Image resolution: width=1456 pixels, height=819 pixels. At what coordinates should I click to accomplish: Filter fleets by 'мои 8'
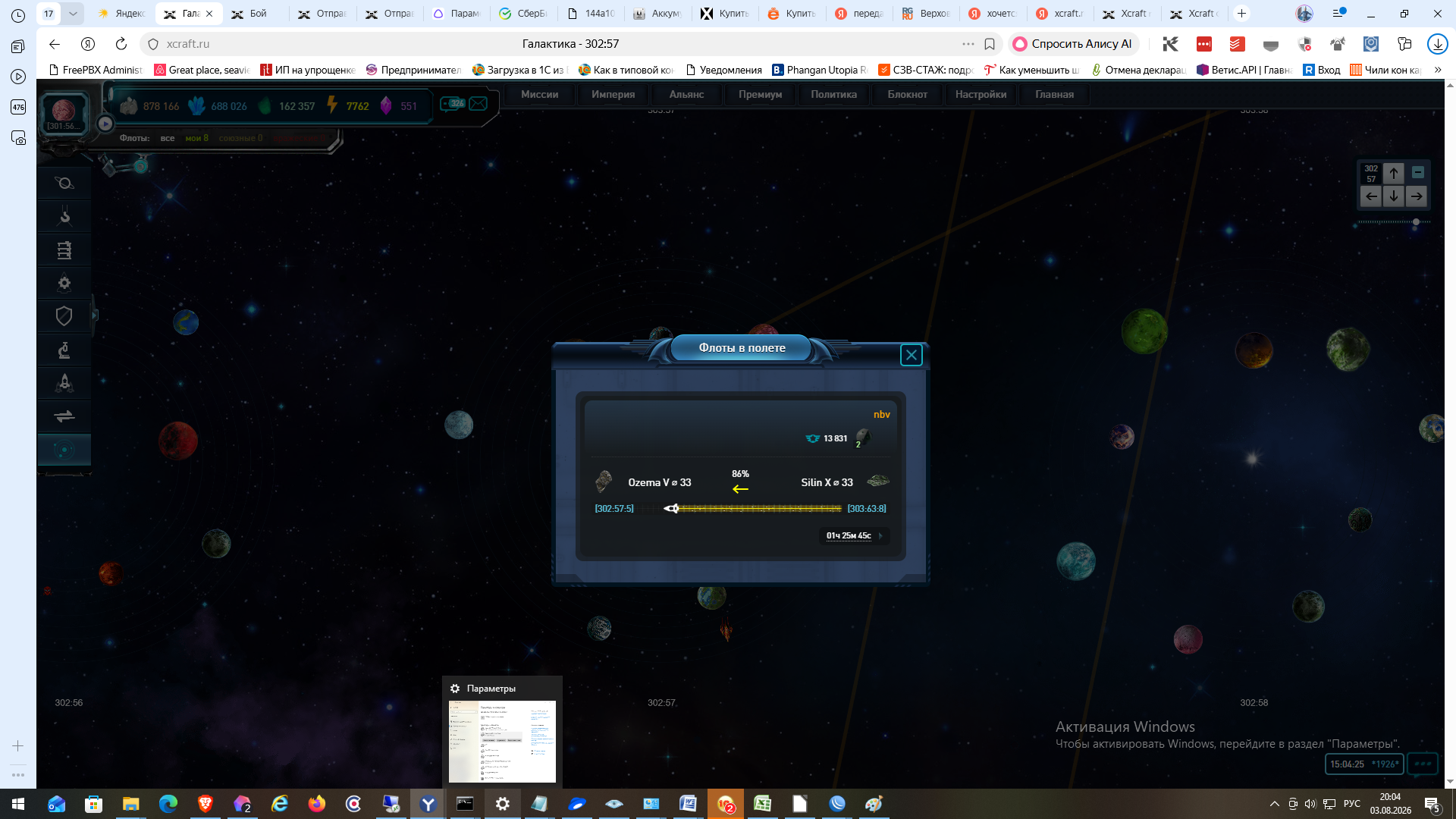point(197,138)
